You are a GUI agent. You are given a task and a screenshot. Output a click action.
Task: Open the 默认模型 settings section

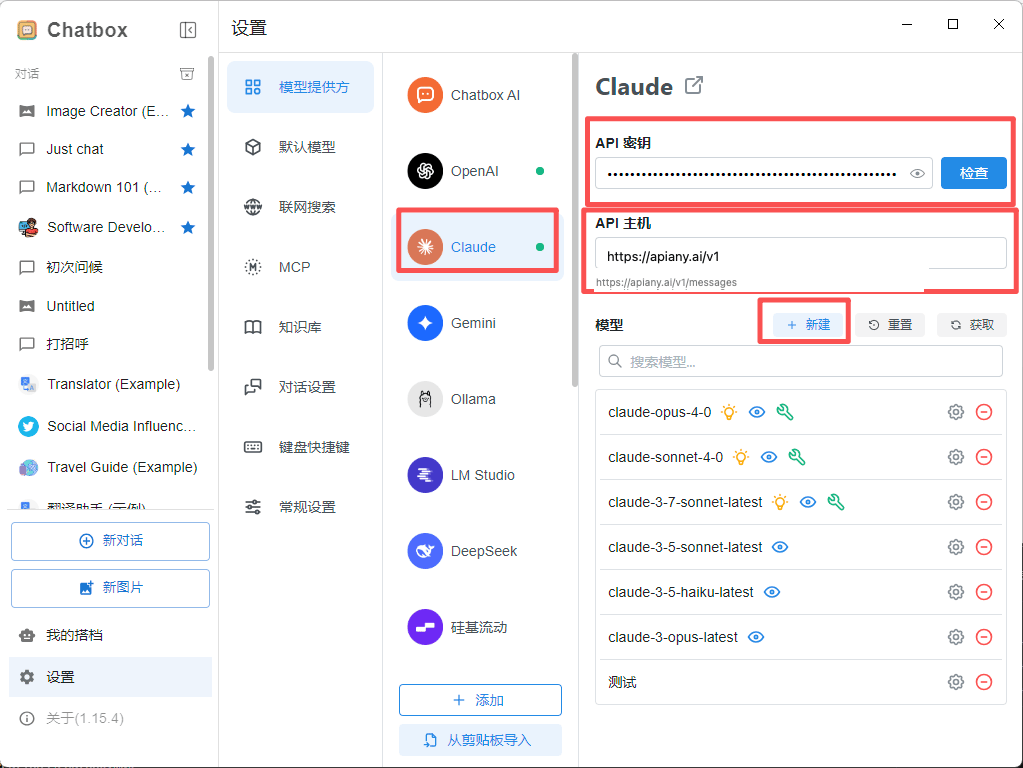[300, 147]
